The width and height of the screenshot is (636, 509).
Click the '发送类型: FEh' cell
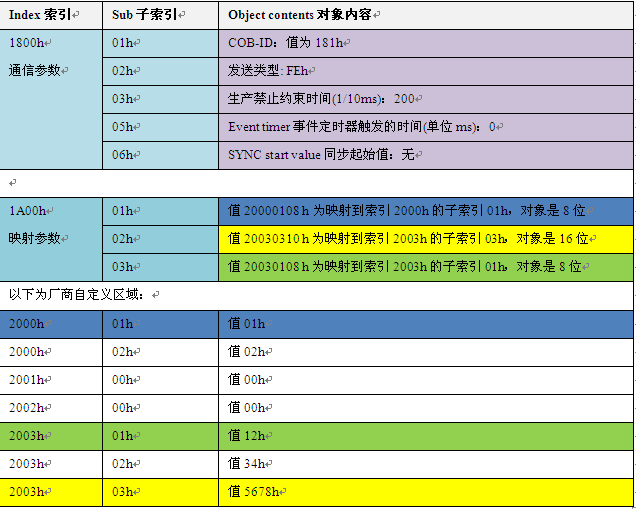[x=426, y=71]
